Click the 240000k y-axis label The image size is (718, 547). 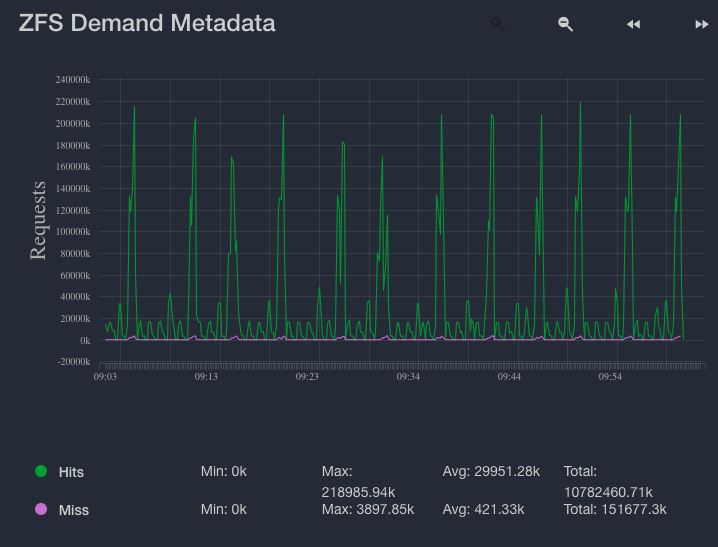click(73, 80)
